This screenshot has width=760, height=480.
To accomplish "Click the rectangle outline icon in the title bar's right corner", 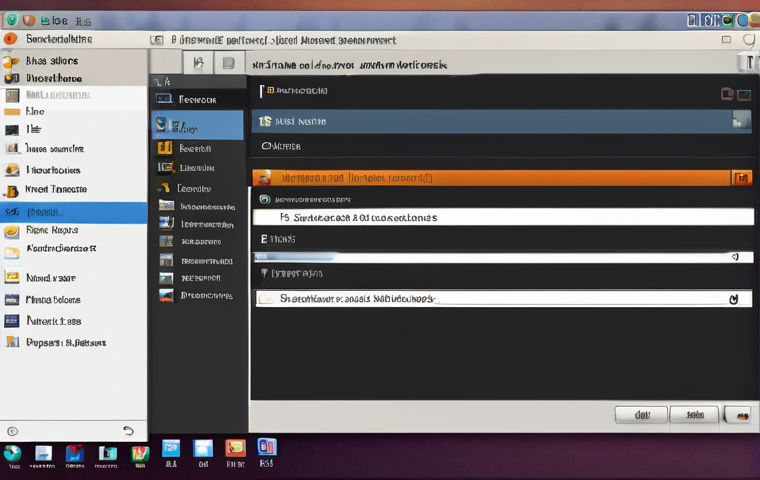I will coord(726,40).
